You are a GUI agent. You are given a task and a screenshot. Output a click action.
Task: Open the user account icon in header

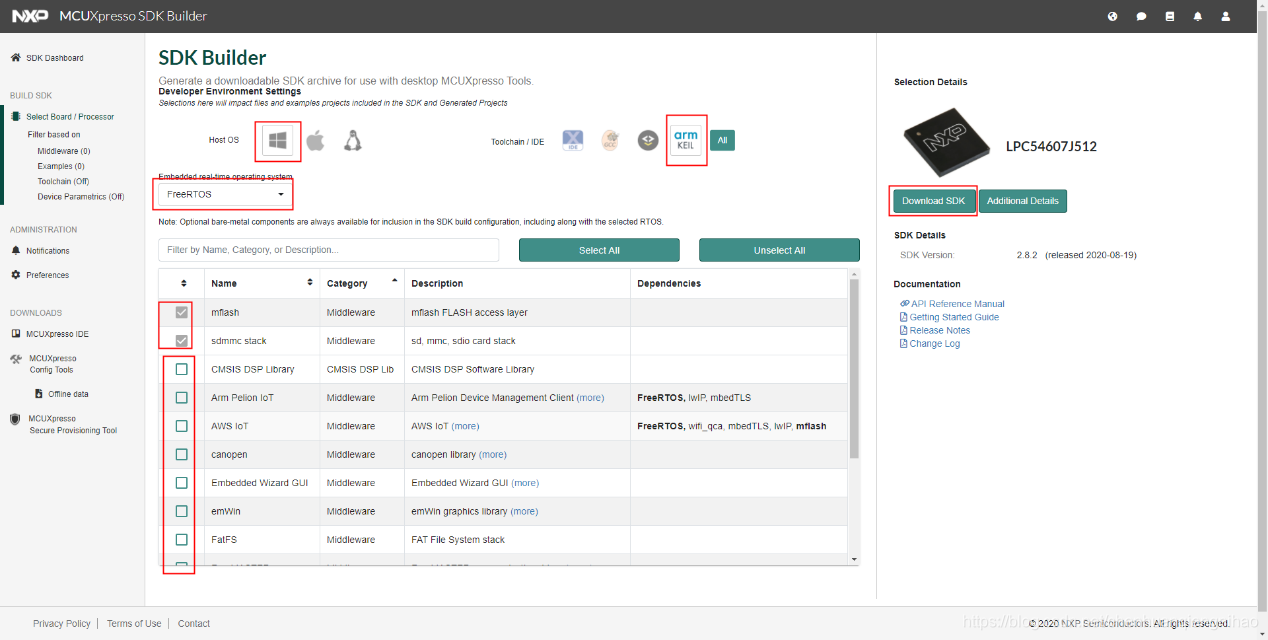[1225, 17]
